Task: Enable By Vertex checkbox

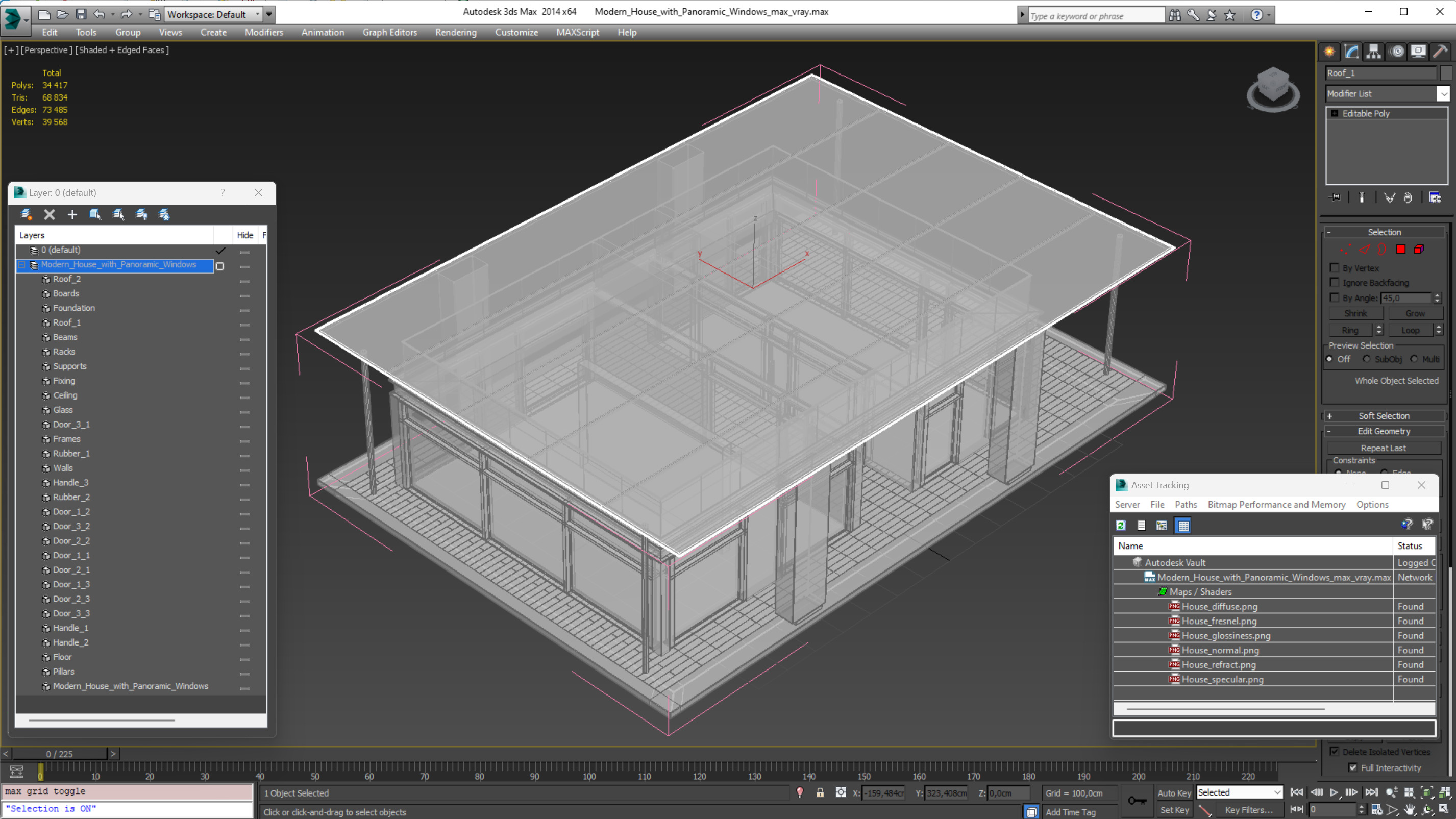Action: click(1335, 268)
